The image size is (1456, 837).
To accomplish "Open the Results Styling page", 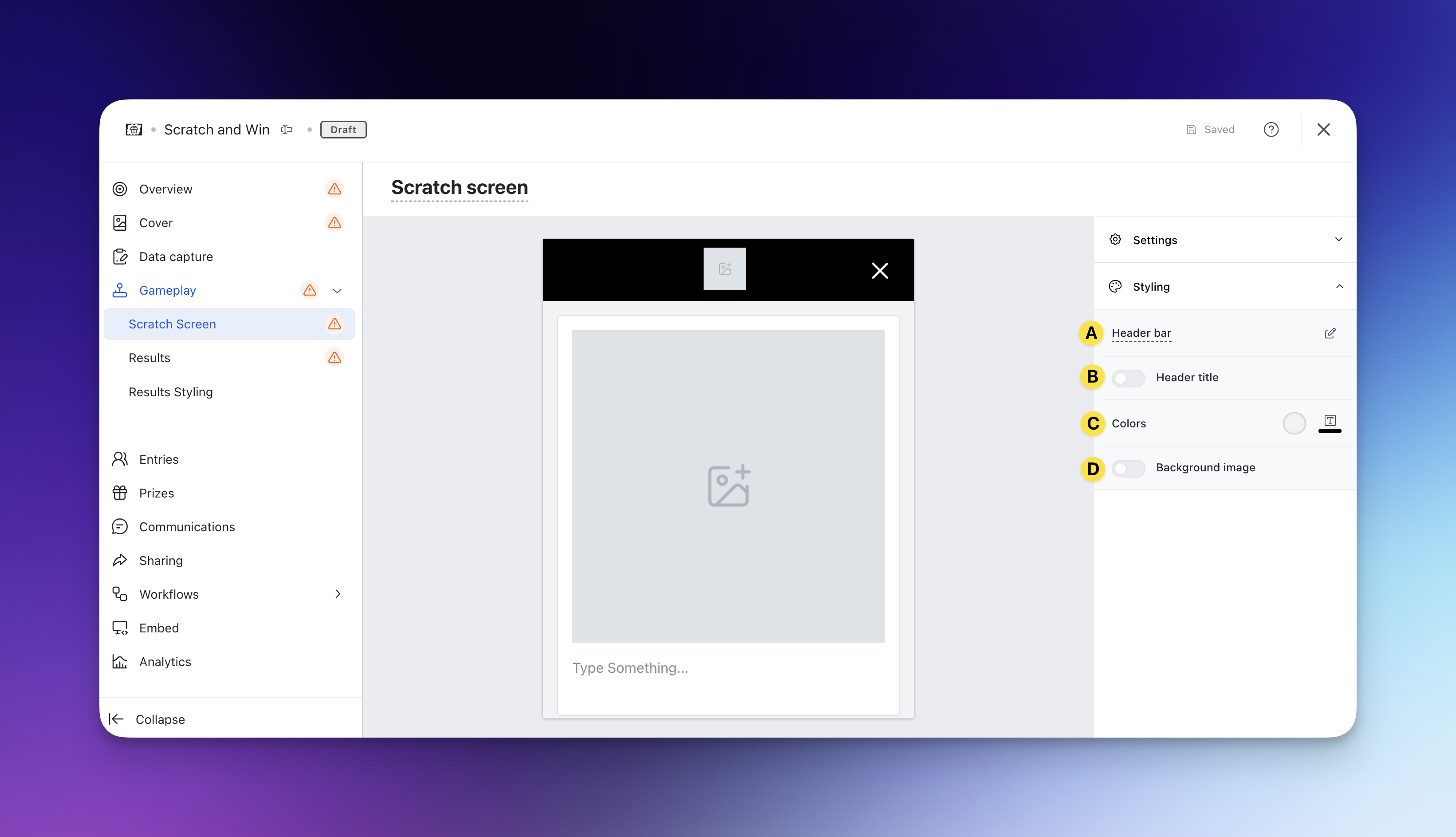I will point(171,391).
